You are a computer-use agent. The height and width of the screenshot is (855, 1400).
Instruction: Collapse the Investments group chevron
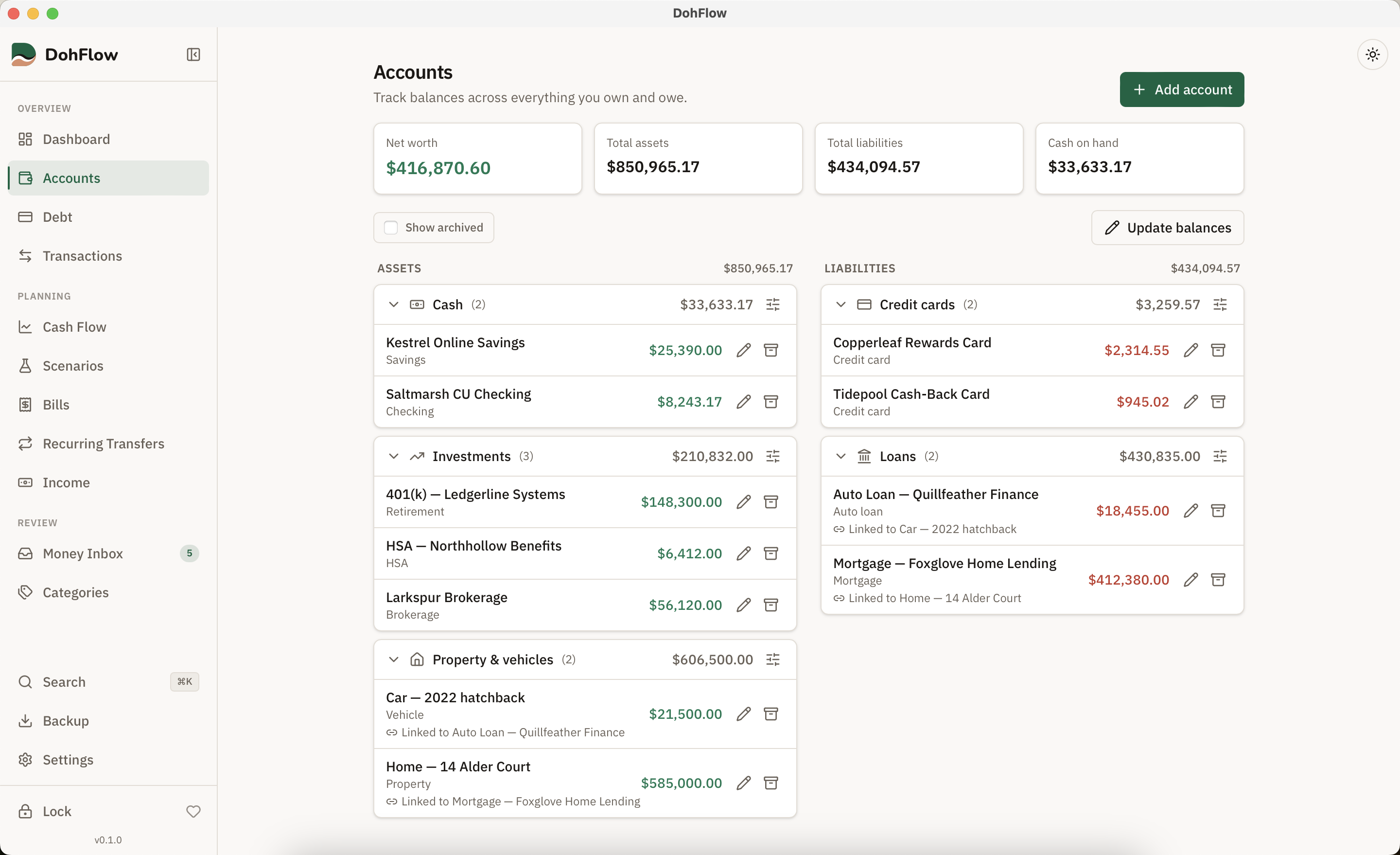pyautogui.click(x=393, y=457)
